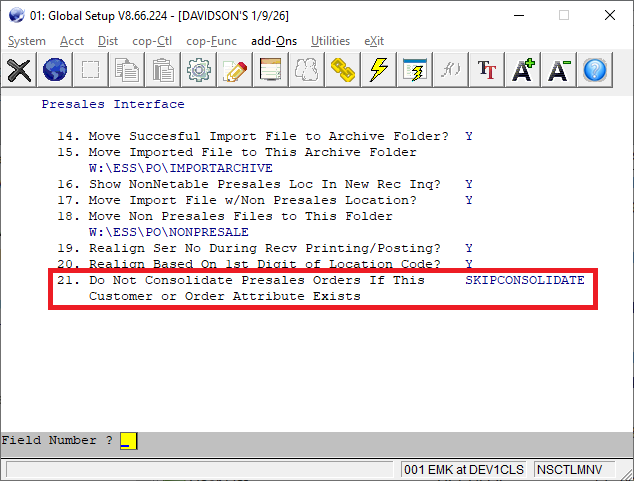The height and width of the screenshot is (481, 634).
Task: Click the eXit menu item
Action: [x=375, y=41]
